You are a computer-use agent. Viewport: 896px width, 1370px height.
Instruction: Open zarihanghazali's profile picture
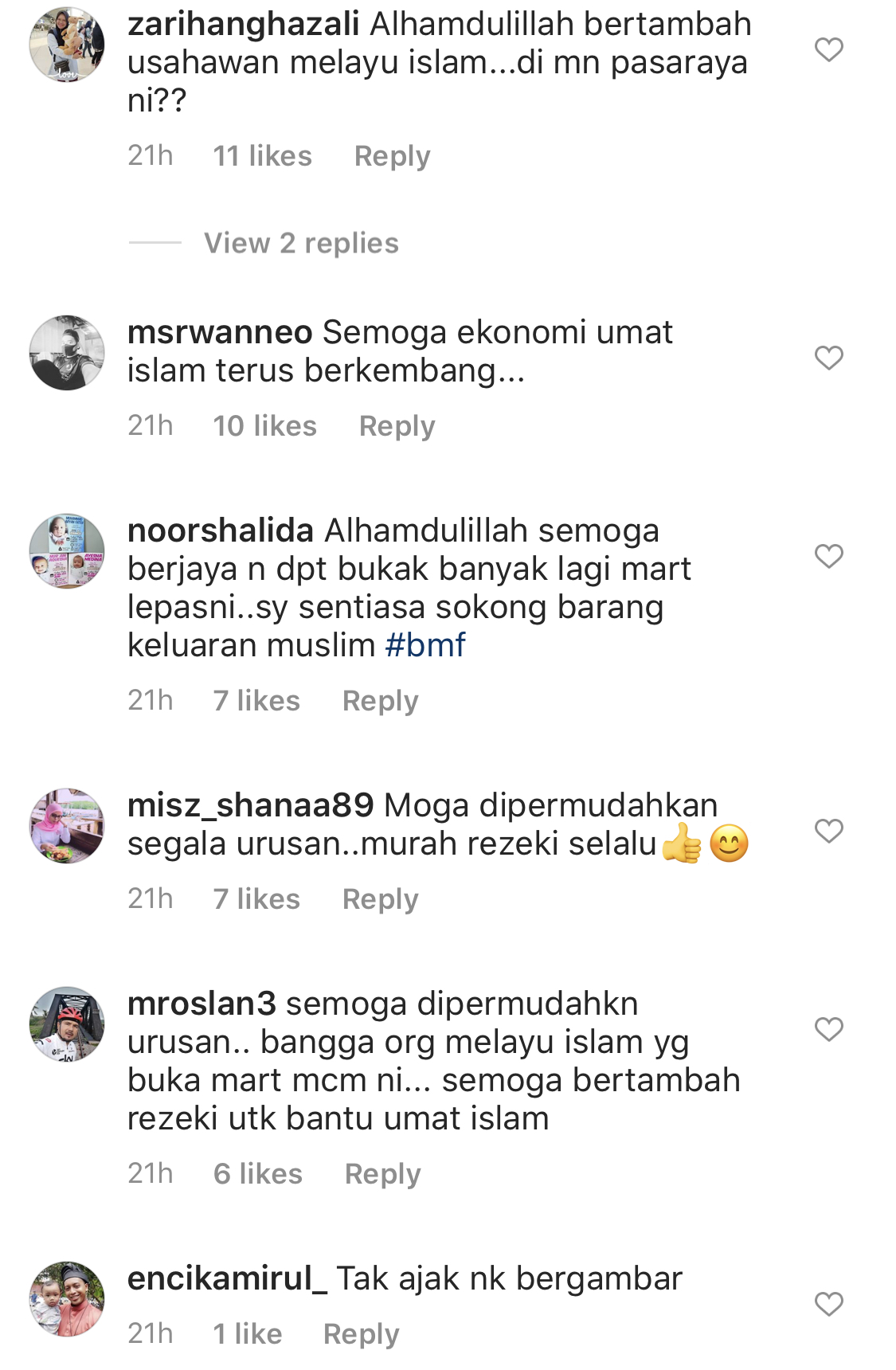pyautogui.click(x=67, y=45)
